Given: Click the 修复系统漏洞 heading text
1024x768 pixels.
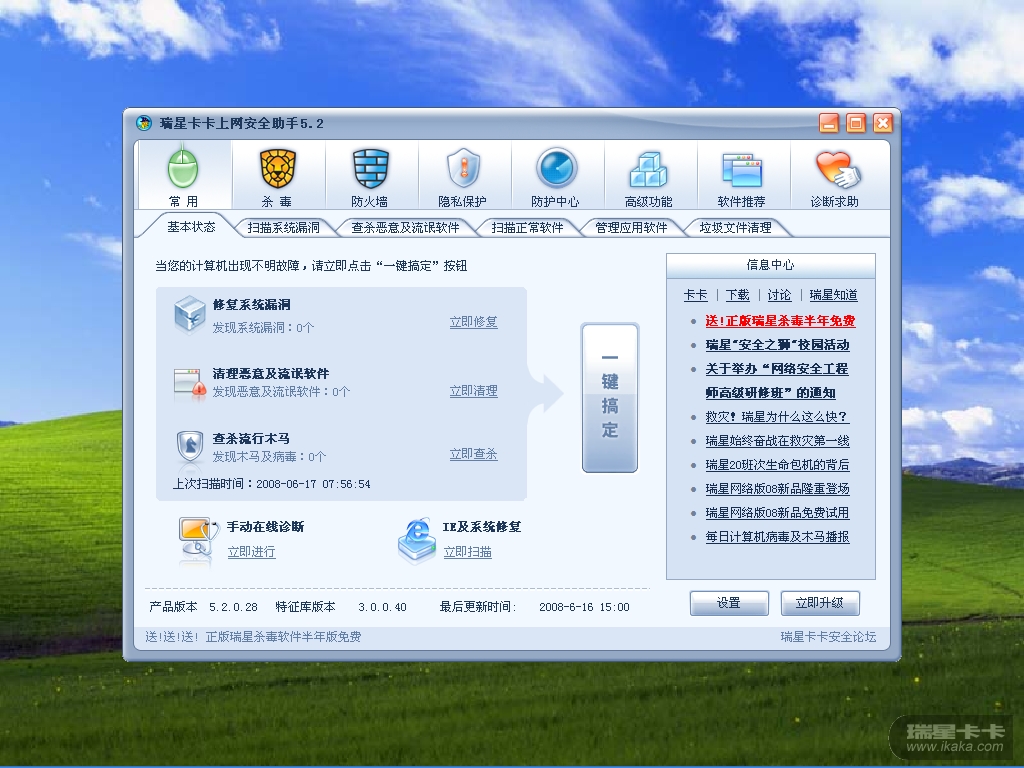Looking at the screenshot, I should 251,305.
